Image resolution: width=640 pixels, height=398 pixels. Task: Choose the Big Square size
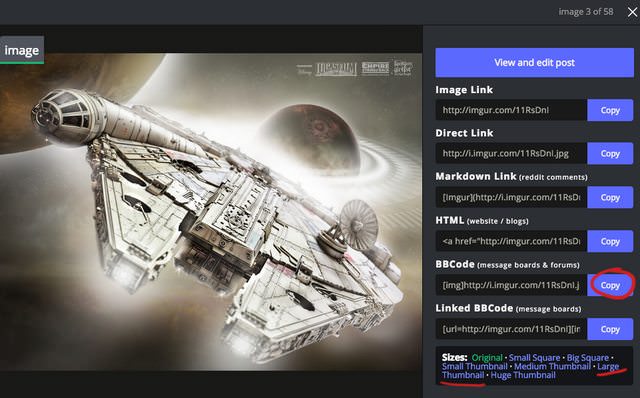[x=587, y=358]
